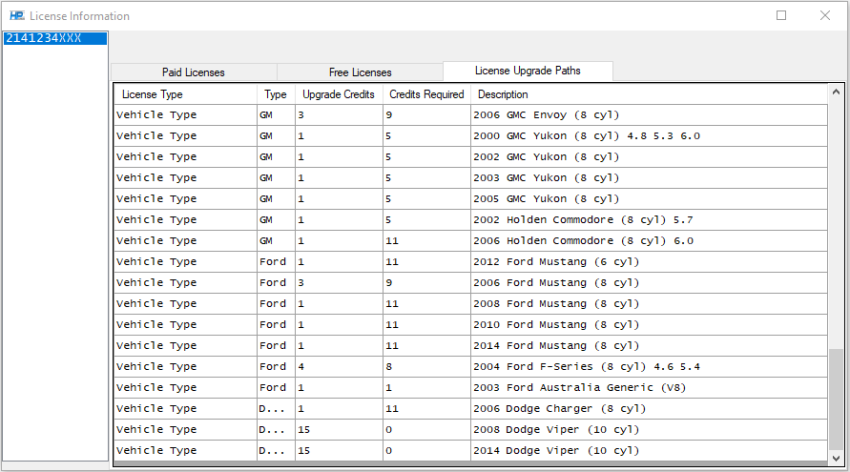
Task: Maximize the License Information window
Action: coord(781,15)
